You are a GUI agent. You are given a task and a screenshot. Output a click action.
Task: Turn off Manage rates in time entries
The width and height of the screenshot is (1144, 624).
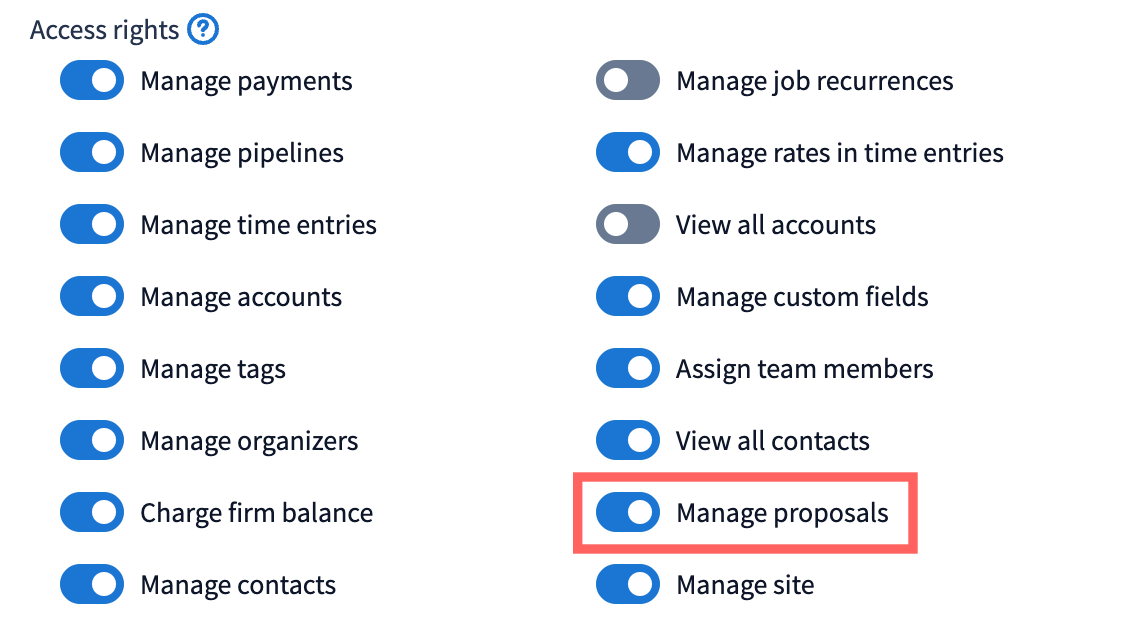(628, 153)
